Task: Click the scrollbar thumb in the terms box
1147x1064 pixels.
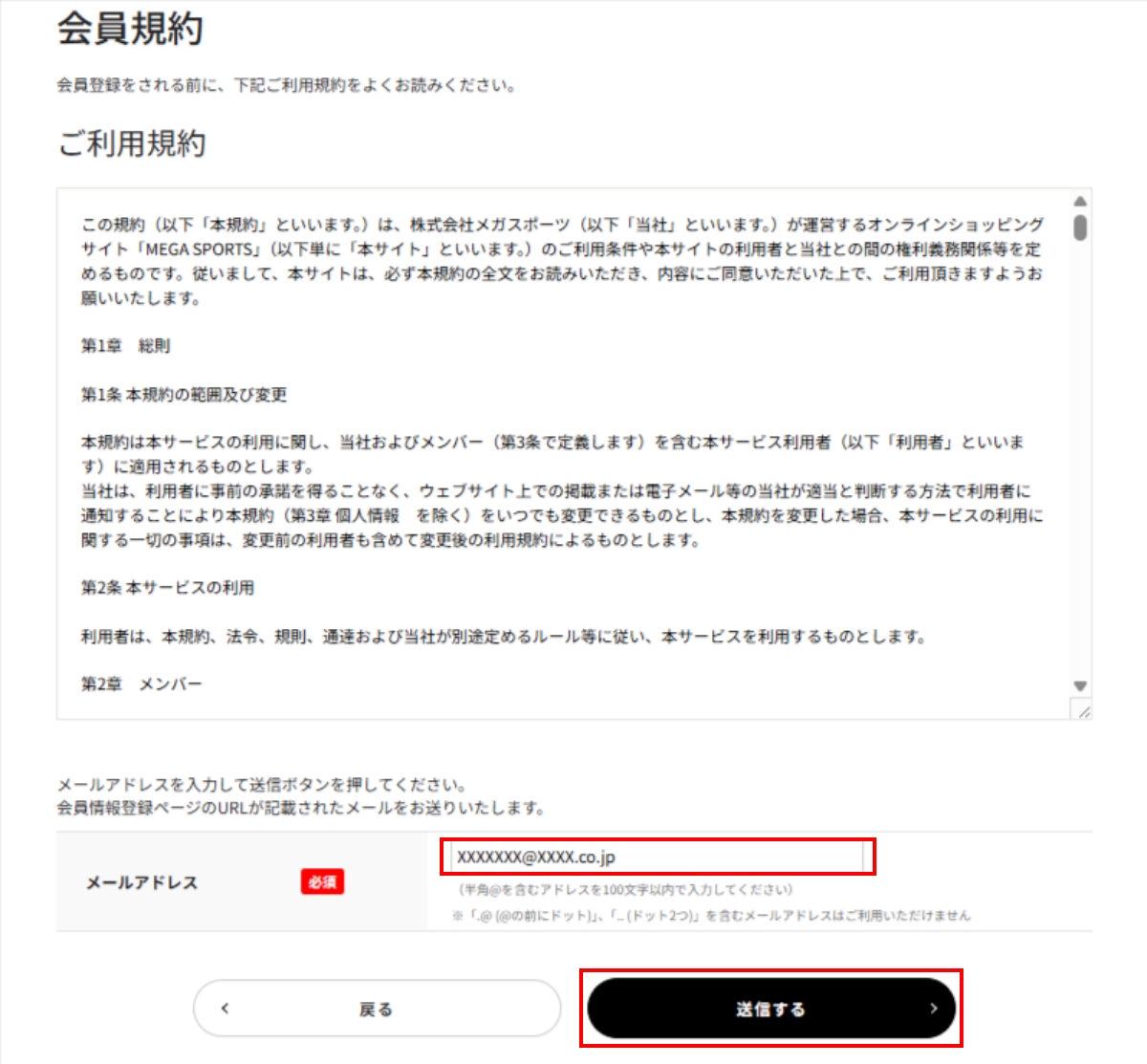Action: 1080,228
